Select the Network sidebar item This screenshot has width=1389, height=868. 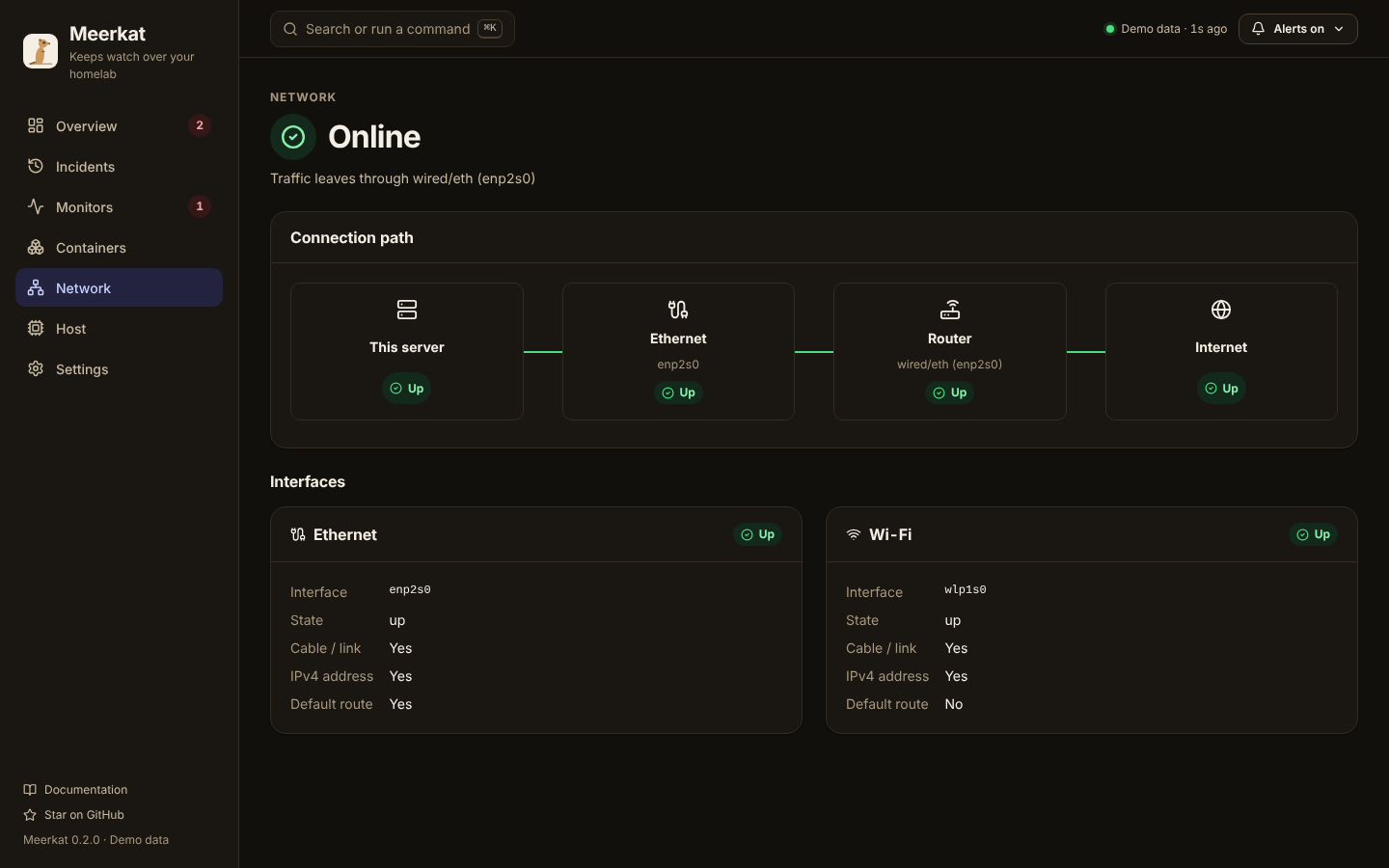click(119, 287)
